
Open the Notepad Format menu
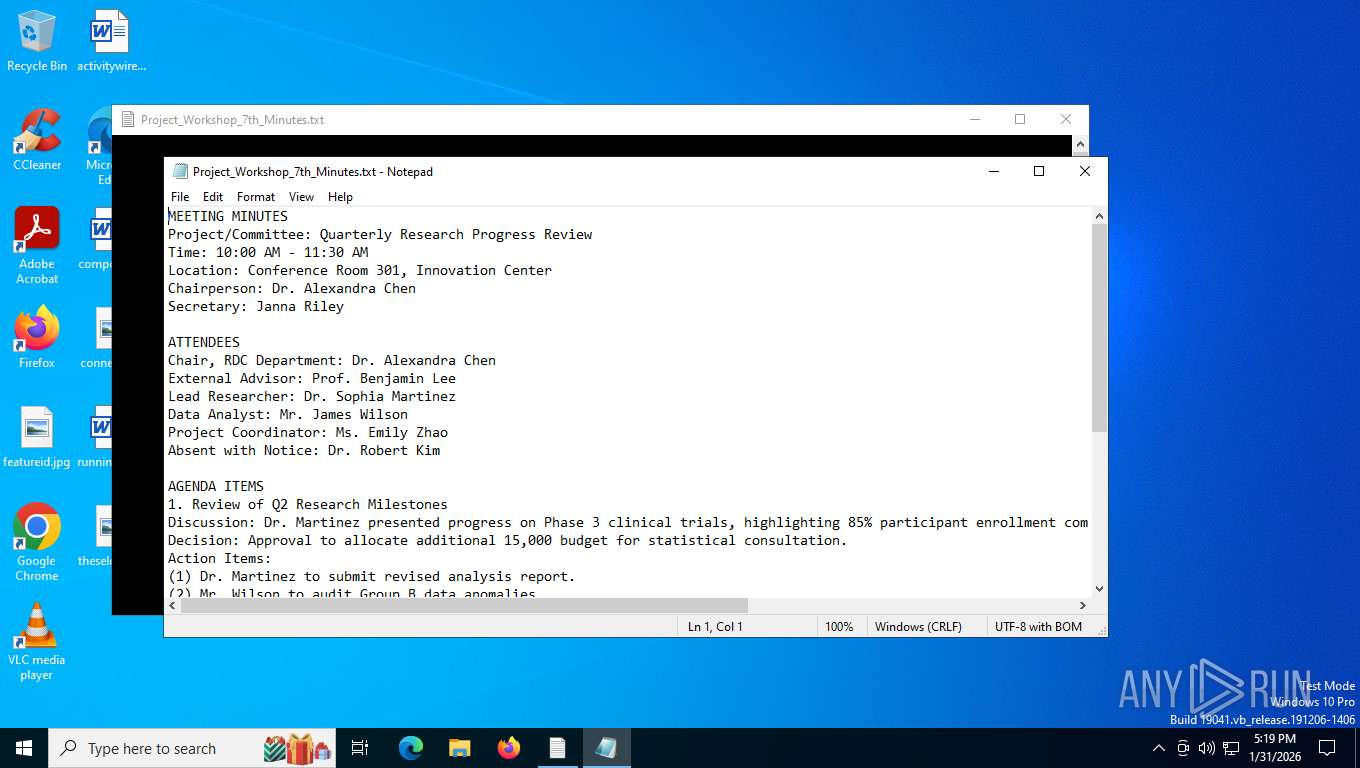[x=256, y=197]
